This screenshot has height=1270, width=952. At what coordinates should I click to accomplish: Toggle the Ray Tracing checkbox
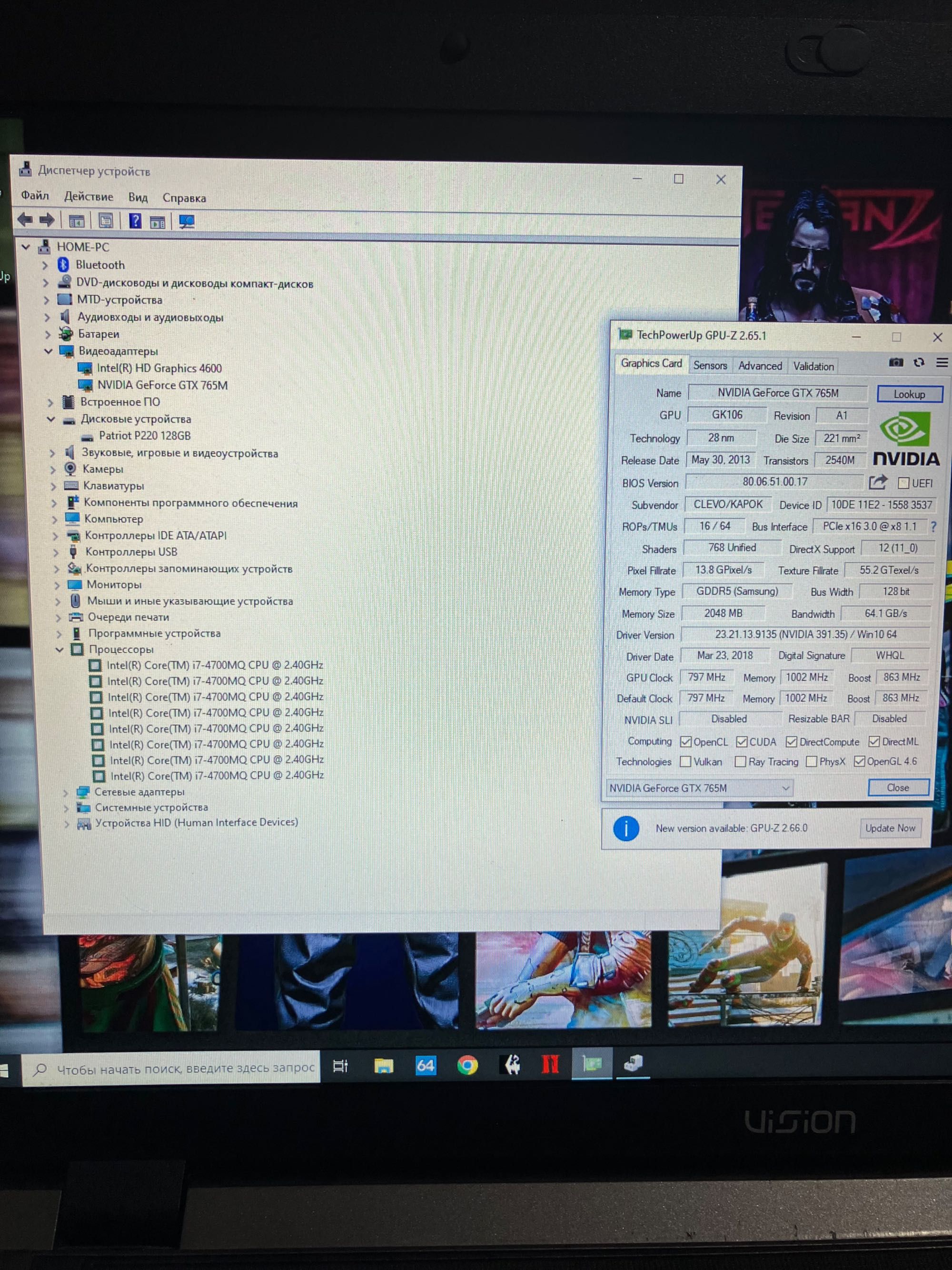point(740,761)
